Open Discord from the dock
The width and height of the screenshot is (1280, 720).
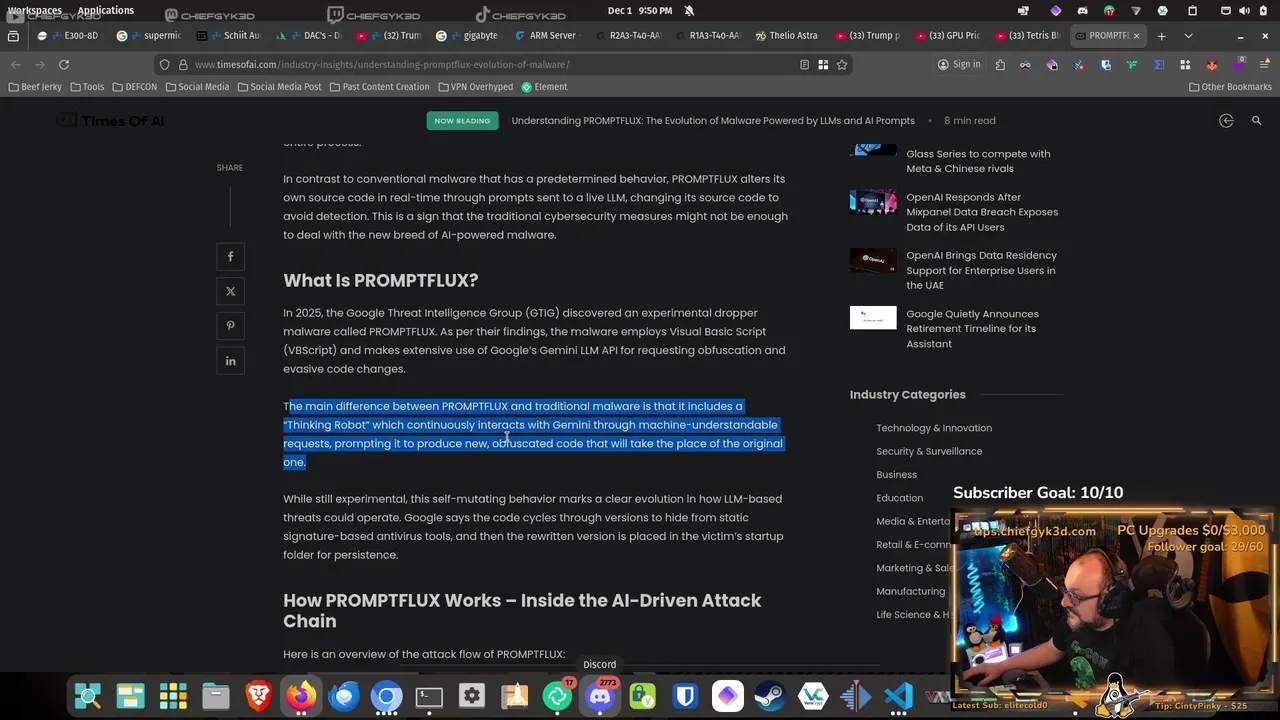600,696
